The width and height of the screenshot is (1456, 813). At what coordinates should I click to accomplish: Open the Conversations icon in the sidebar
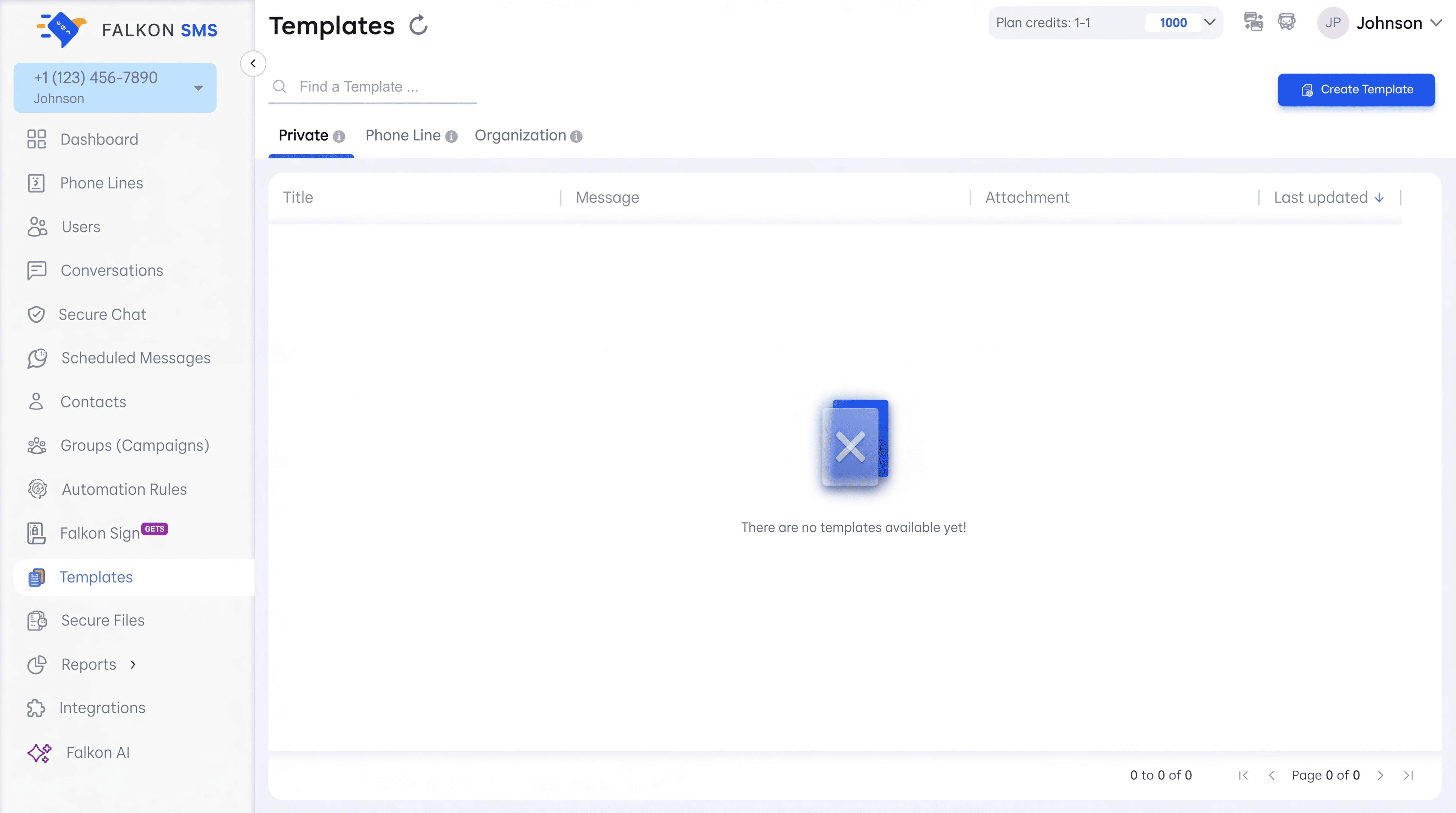(37, 270)
